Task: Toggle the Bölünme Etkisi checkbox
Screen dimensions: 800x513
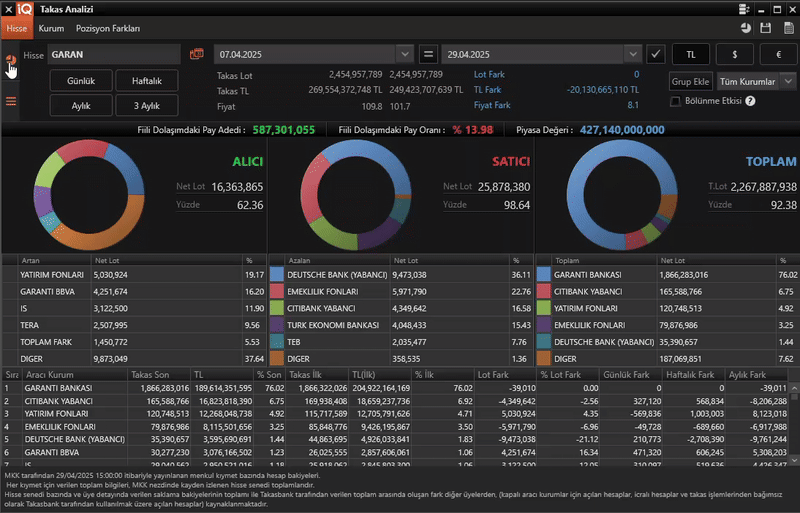Action: coord(675,101)
